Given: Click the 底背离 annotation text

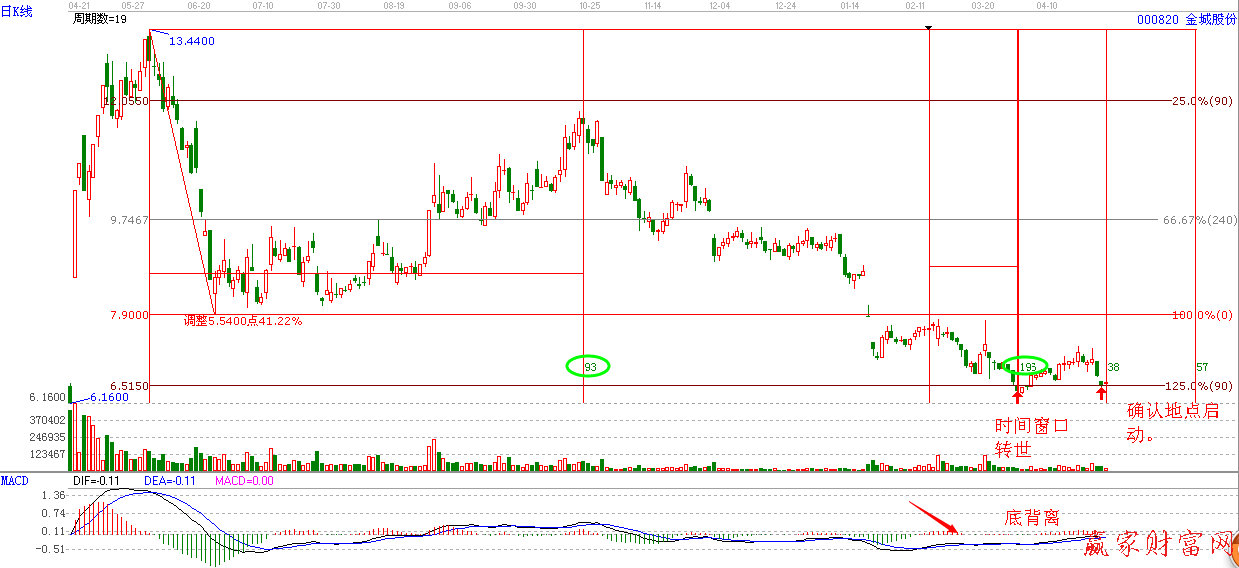Looking at the screenshot, I should coord(1031,517).
